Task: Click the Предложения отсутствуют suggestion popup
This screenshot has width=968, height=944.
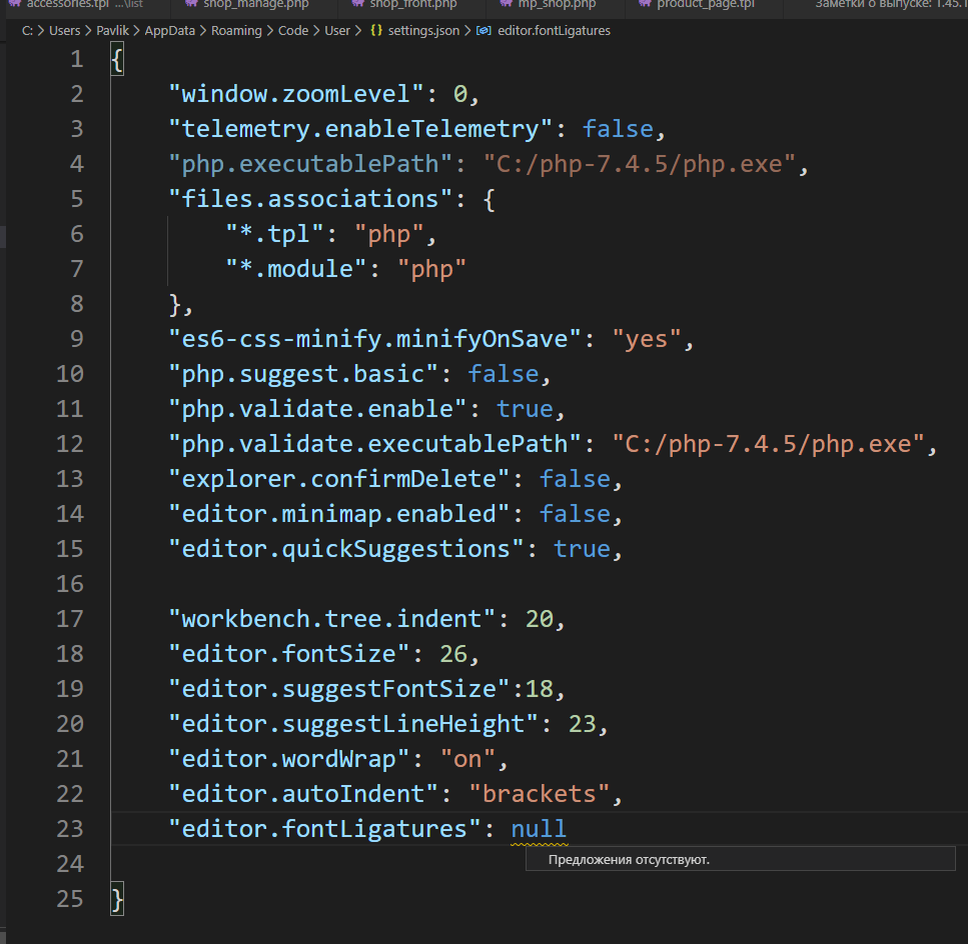Action: click(x=740, y=859)
